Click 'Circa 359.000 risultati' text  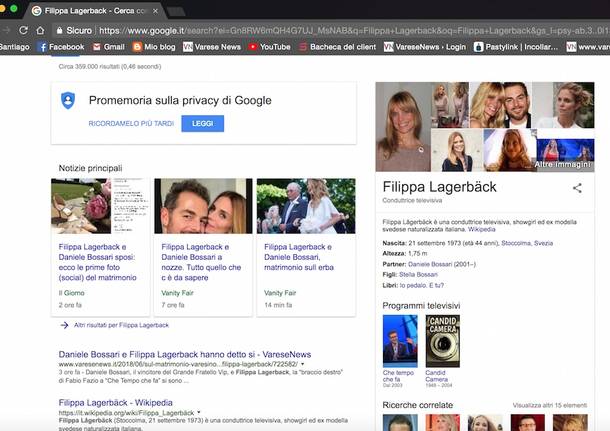pos(110,67)
